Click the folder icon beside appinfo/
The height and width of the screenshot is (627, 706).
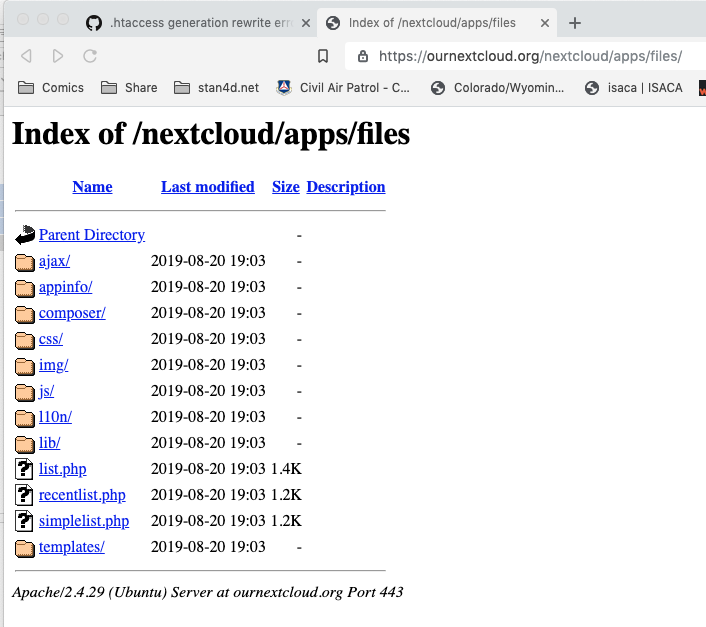25,289
